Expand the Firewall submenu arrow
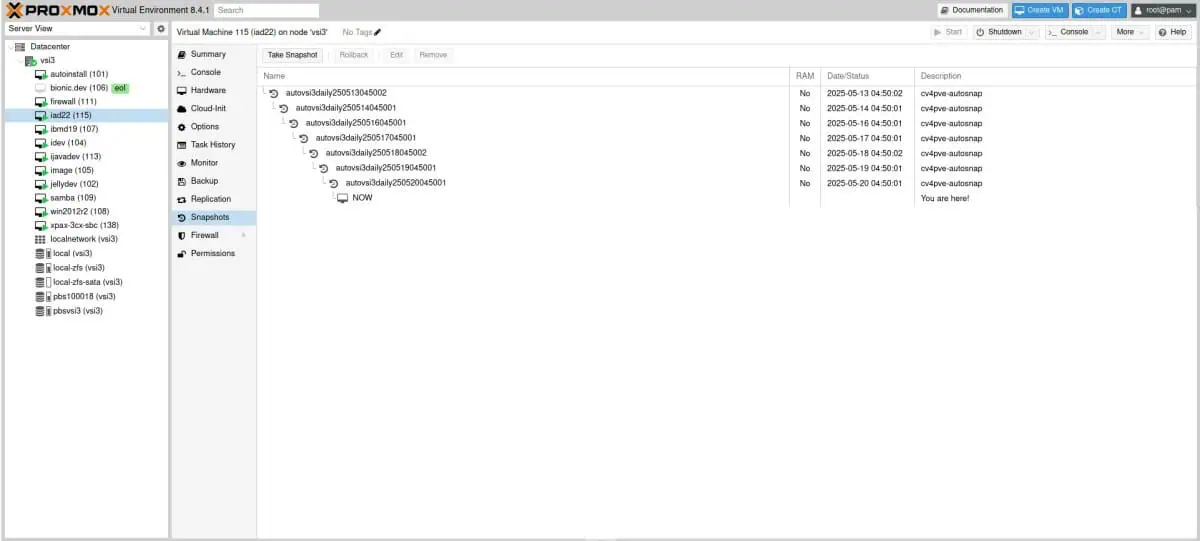This screenshot has width=1200, height=541. click(243, 235)
